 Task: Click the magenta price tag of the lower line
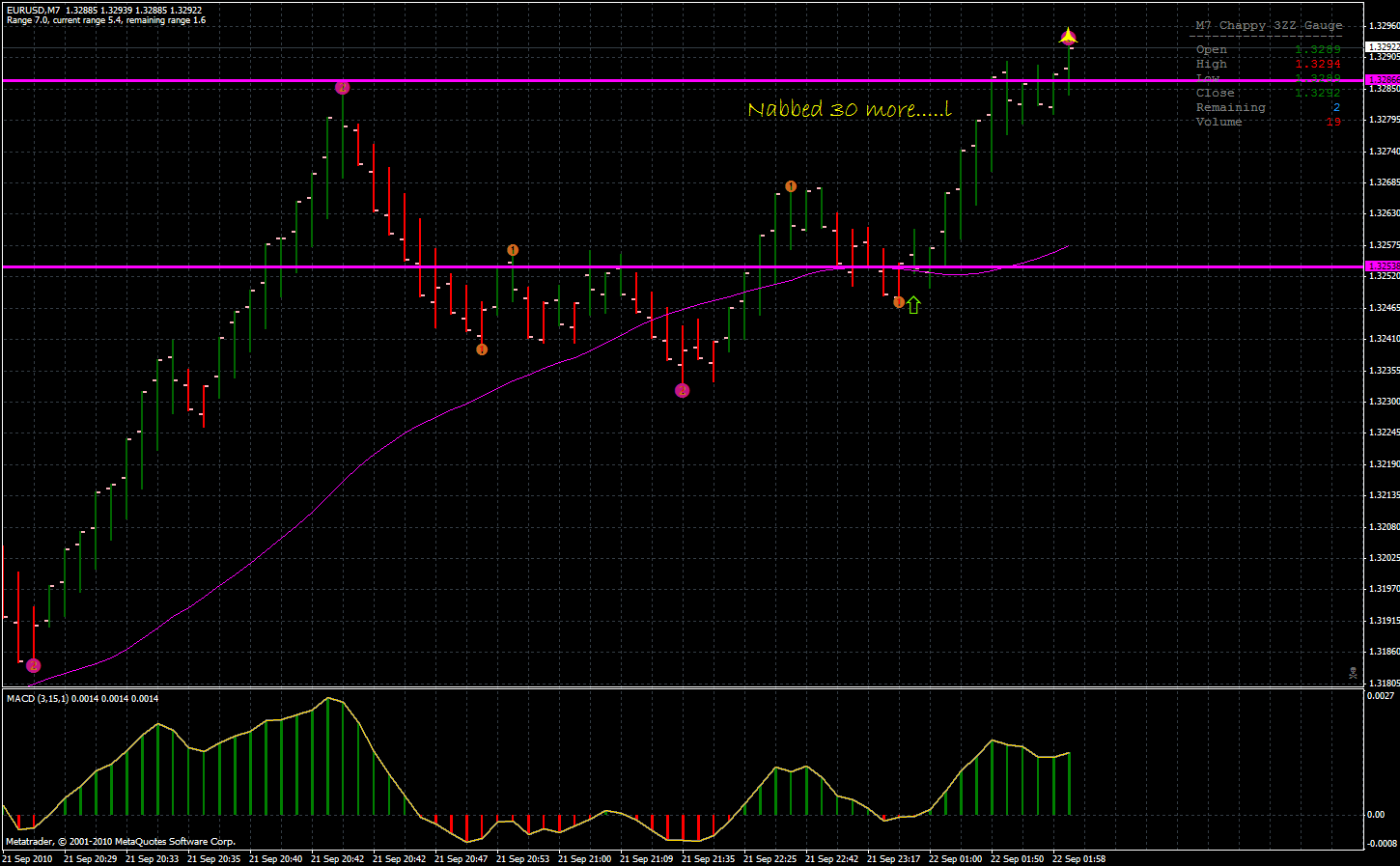(x=1383, y=266)
